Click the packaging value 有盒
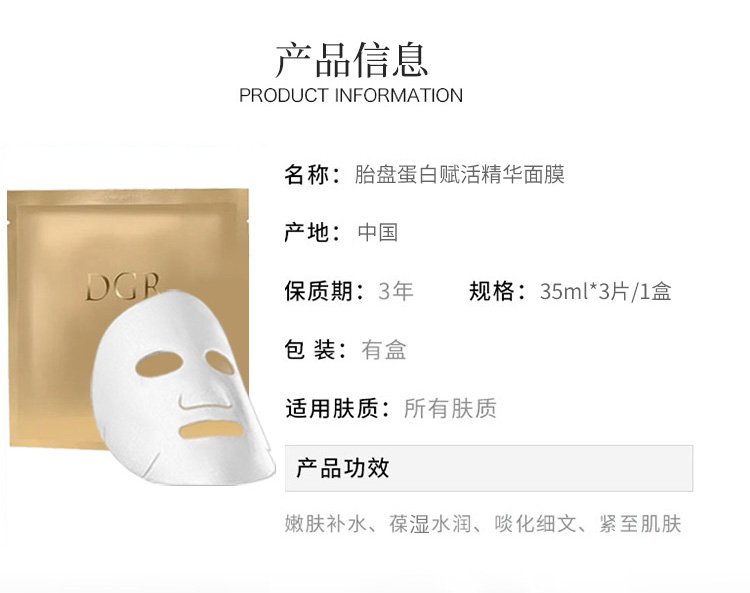Screen dimensions: 750x593 click(x=384, y=350)
